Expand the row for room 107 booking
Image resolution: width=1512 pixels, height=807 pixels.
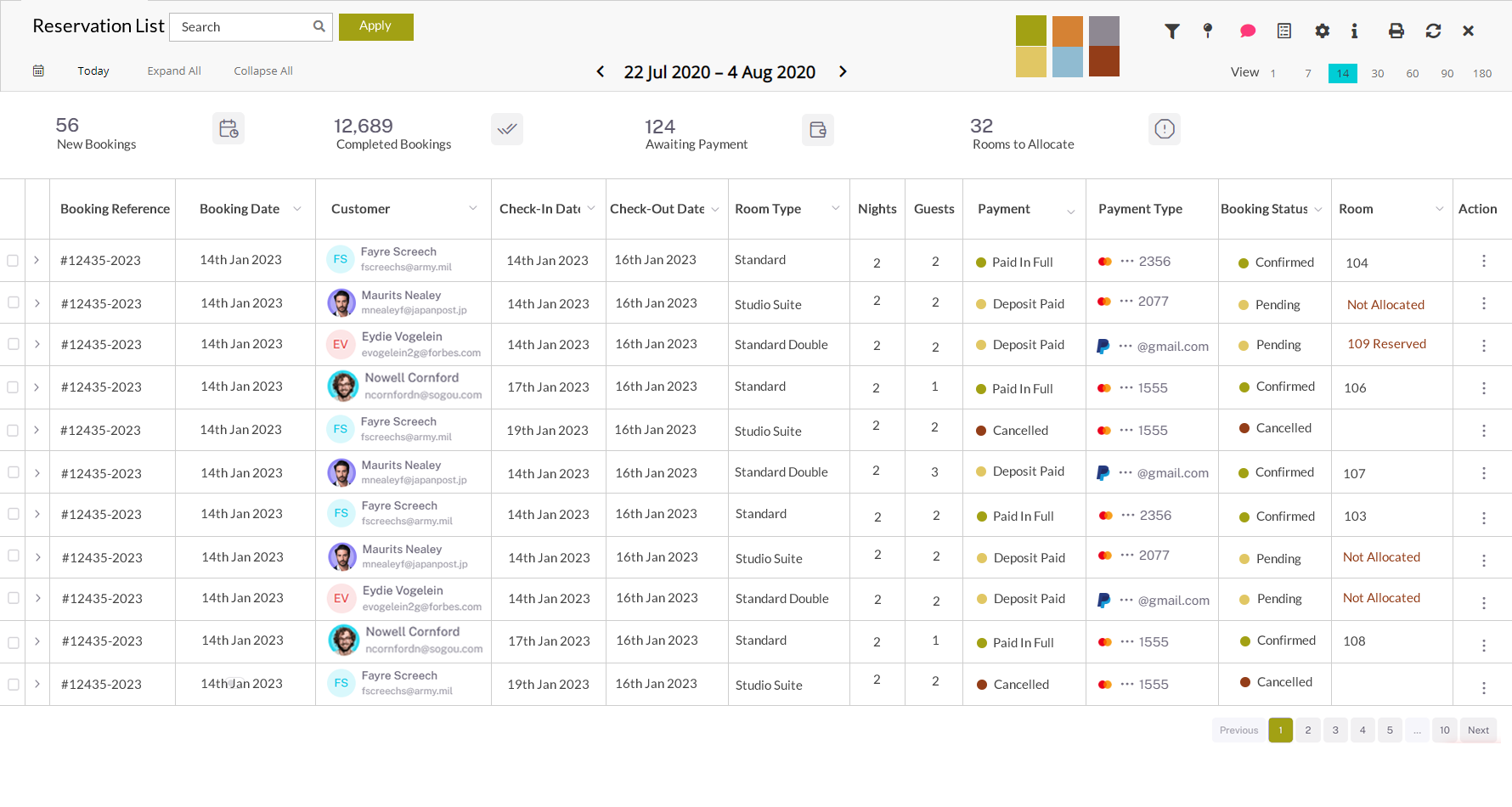pyautogui.click(x=37, y=473)
